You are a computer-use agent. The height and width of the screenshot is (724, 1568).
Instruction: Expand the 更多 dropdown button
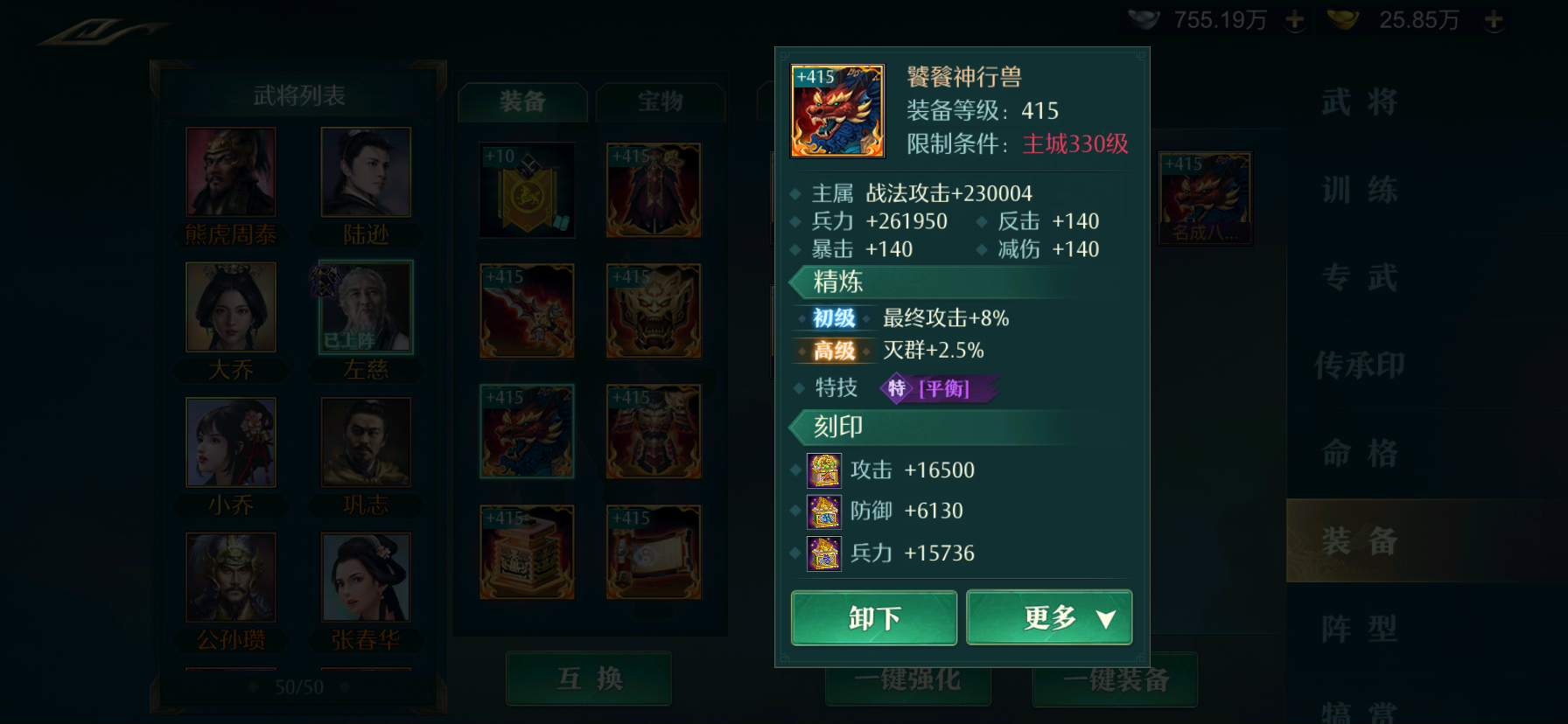[1049, 618]
